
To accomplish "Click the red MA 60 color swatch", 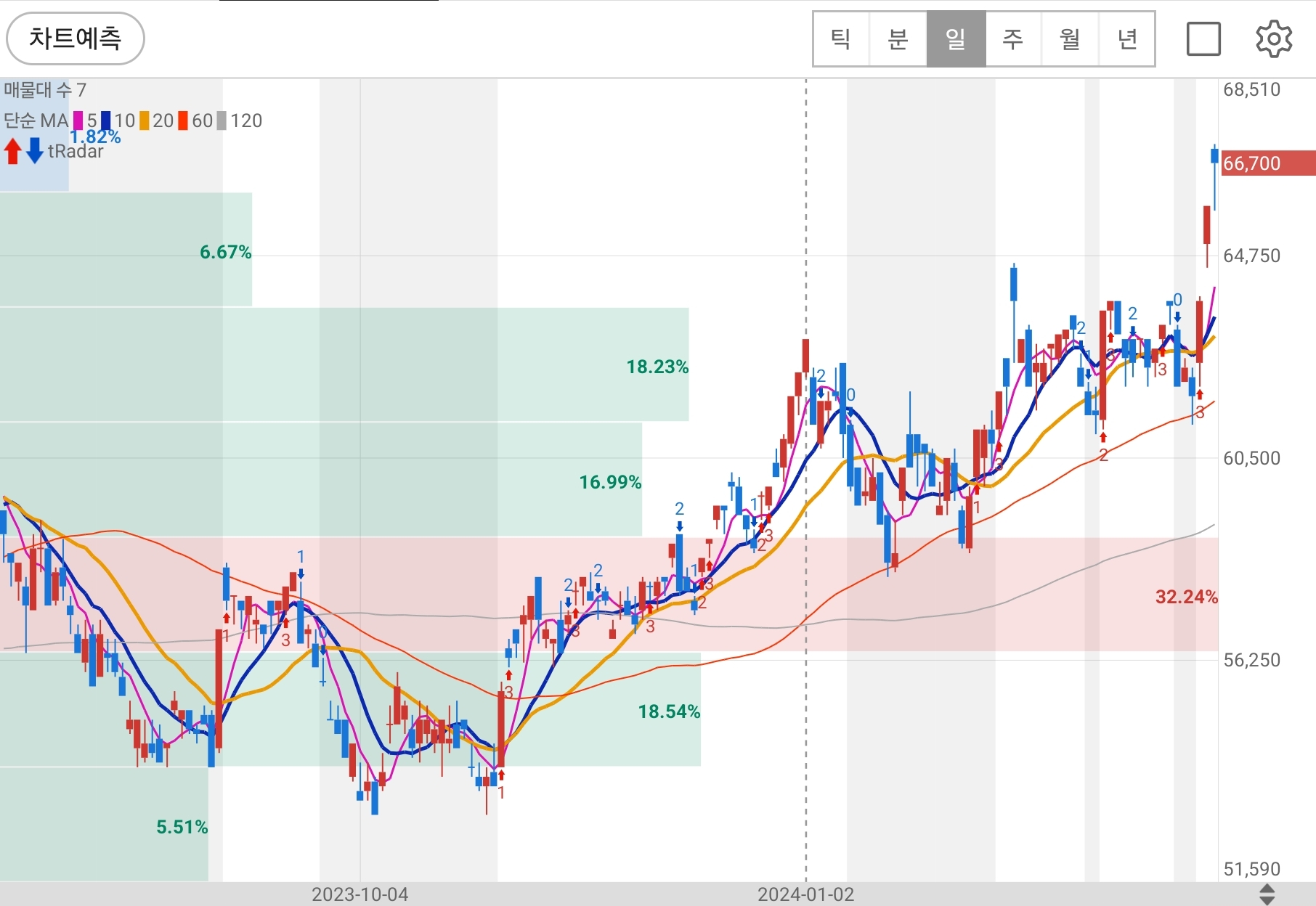I will pos(183,121).
